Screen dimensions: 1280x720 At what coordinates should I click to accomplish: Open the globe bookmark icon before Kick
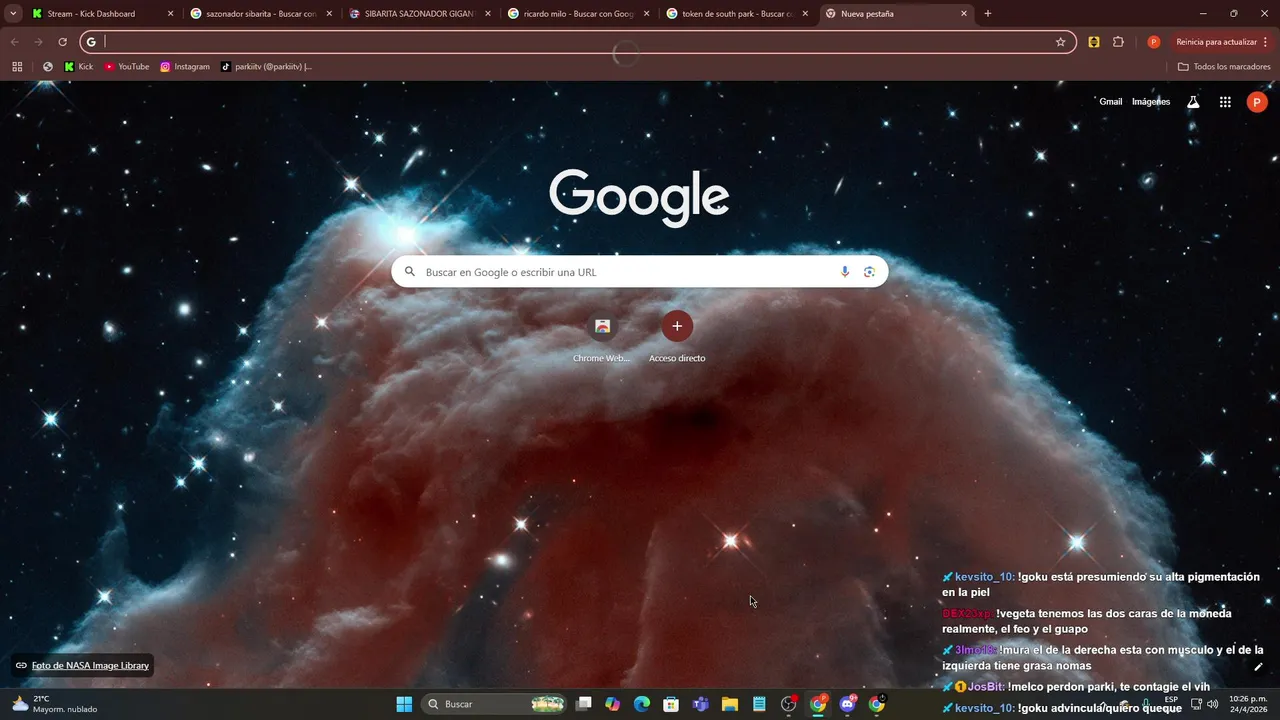click(47, 67)
